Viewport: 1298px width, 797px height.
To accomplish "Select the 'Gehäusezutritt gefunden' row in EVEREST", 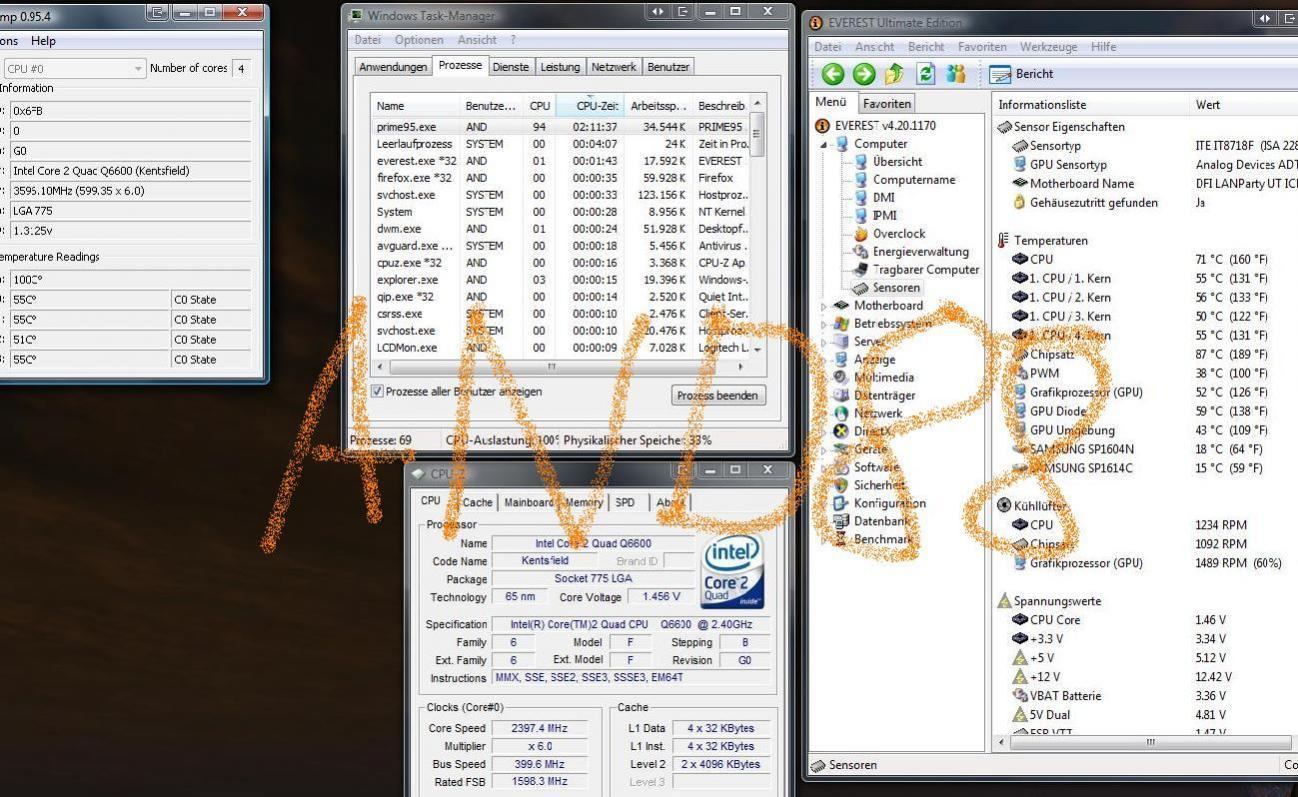I will [x=1145, y=203].
